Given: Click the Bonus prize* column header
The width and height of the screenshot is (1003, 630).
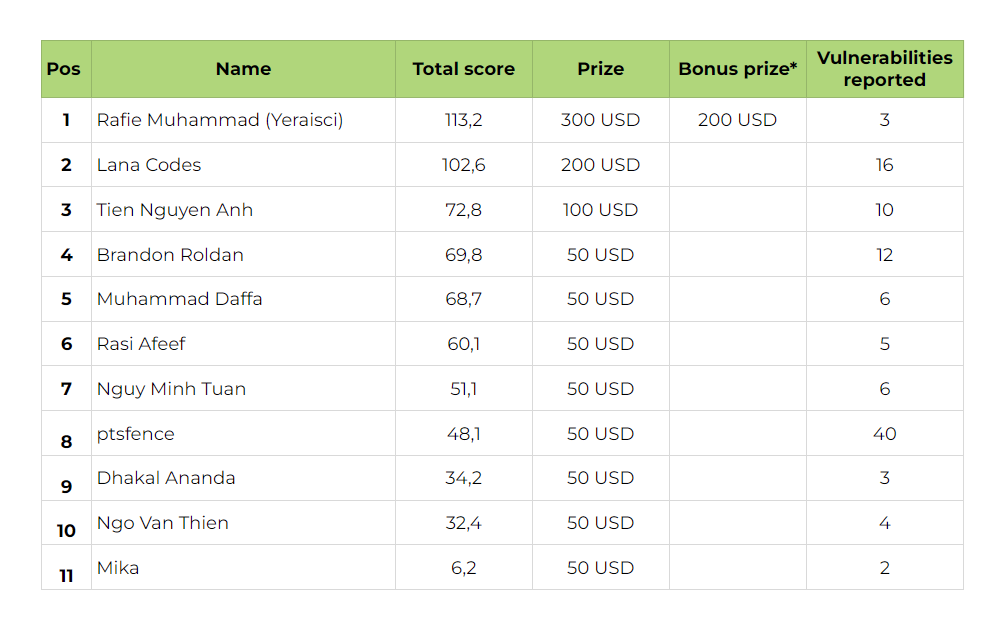Looking at the screenshot, I should tap(737, 69).
